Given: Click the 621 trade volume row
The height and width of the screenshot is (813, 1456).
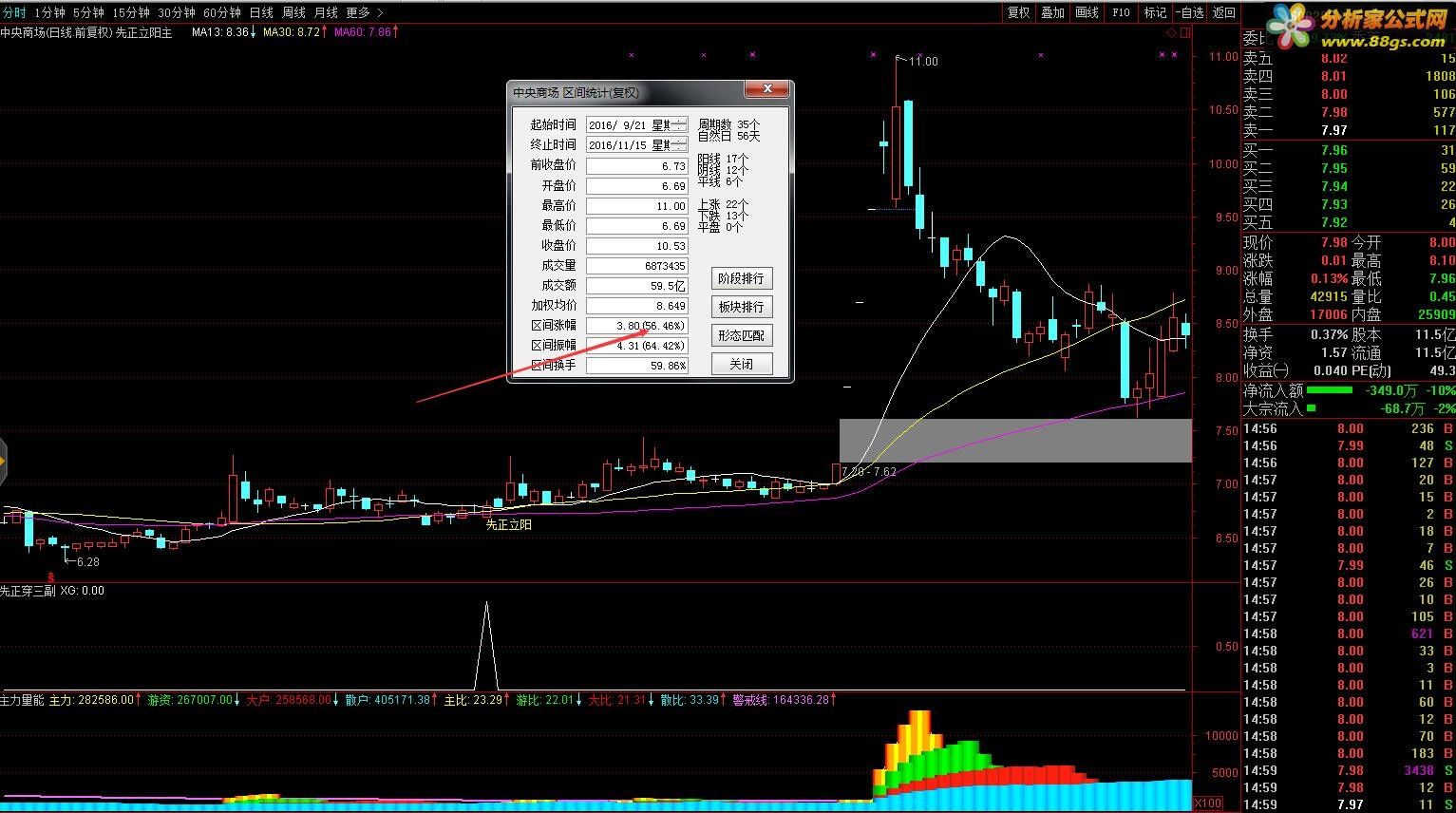Looking at the screenshot, I should pyautogui.click(x=1349, y=633).
